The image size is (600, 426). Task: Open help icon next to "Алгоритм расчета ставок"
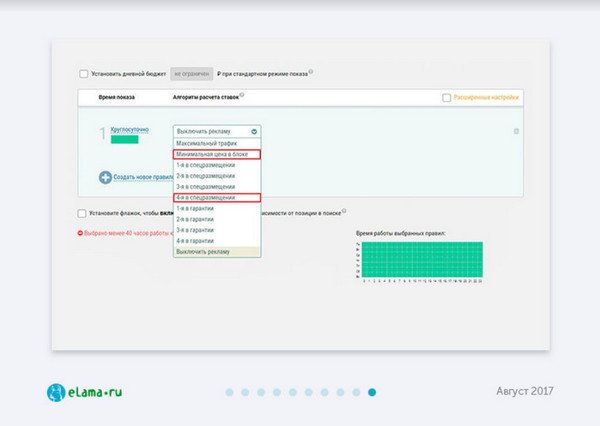click(242, 95)
